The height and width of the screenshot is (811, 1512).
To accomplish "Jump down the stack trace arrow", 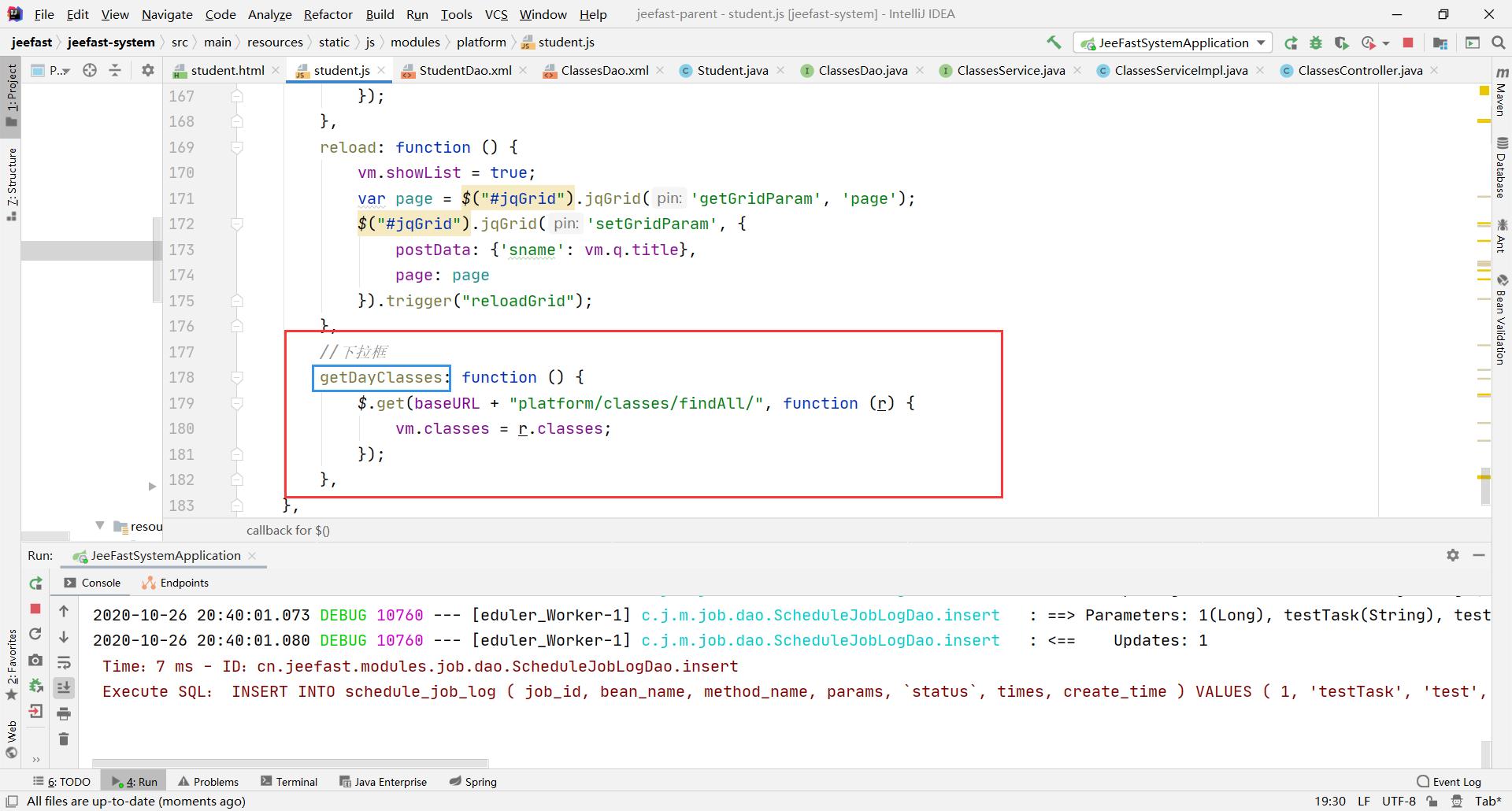I will pos(64,636).
